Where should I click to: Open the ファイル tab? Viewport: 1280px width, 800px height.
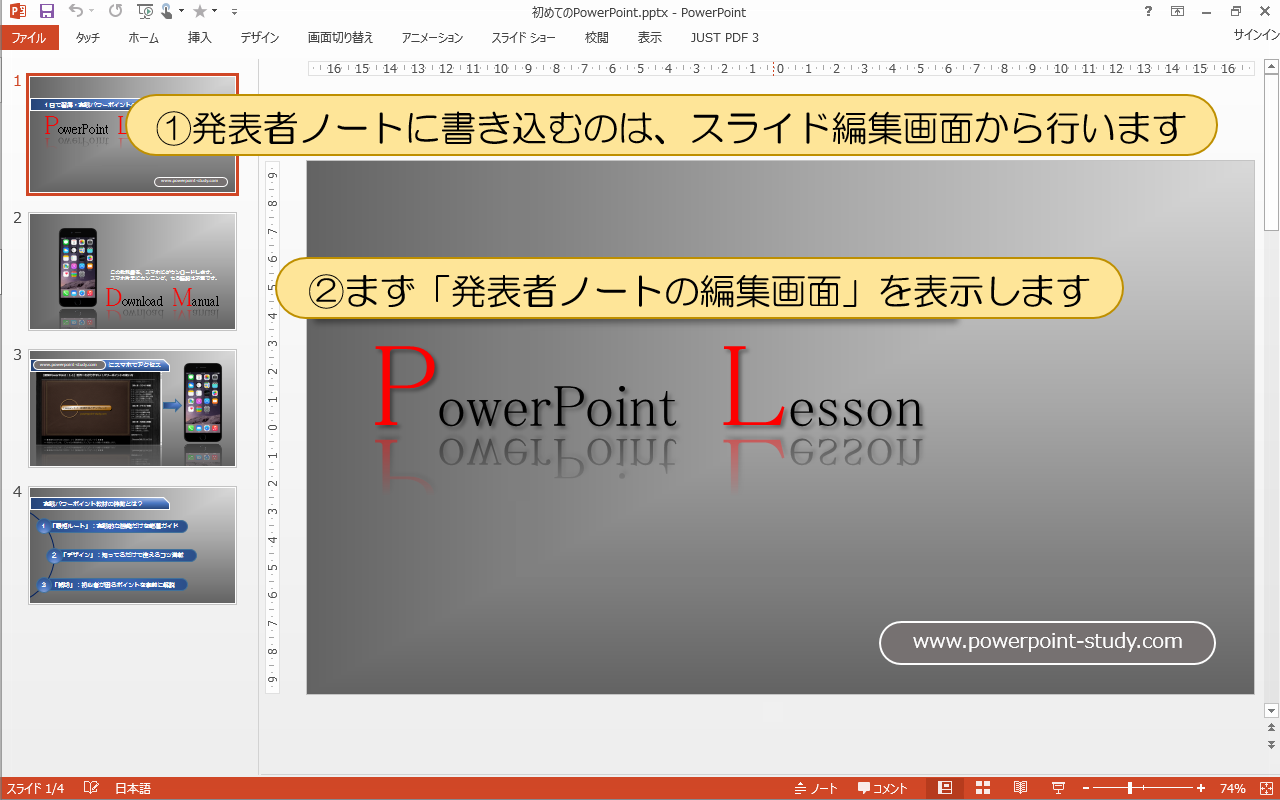(30, 38)
